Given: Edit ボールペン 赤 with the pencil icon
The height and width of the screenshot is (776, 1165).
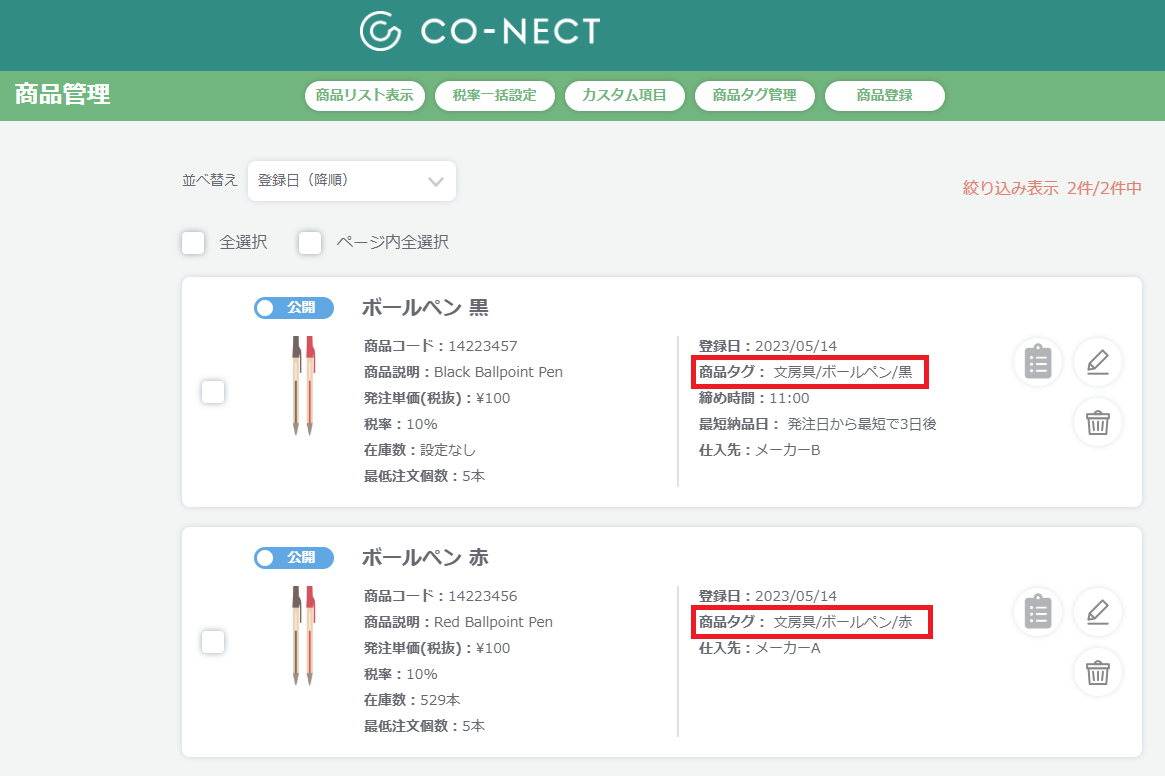Looking at the screenshot, I should 1097,612.
